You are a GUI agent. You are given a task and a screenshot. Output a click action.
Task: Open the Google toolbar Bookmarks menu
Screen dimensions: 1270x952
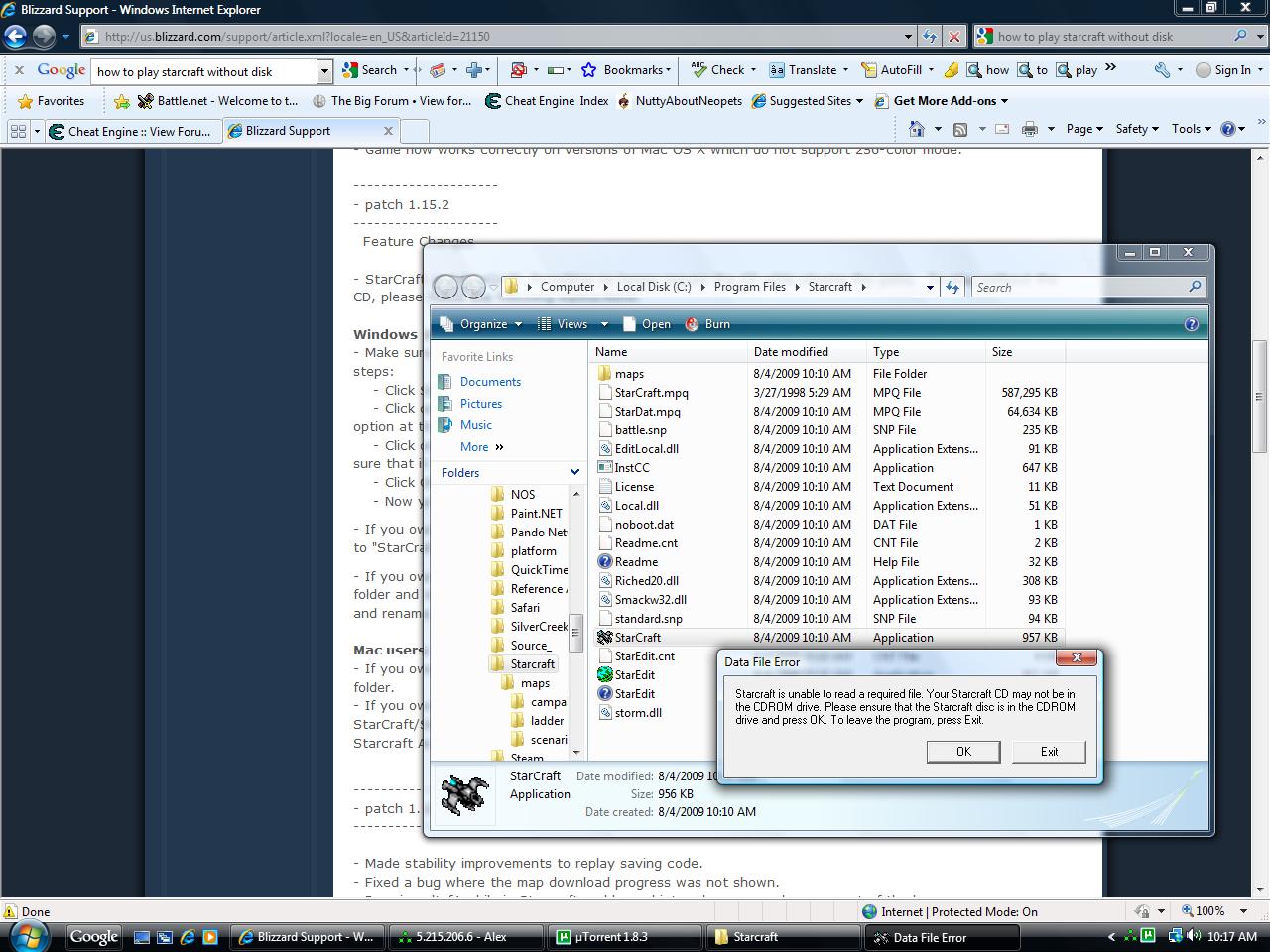coord(626,70)
